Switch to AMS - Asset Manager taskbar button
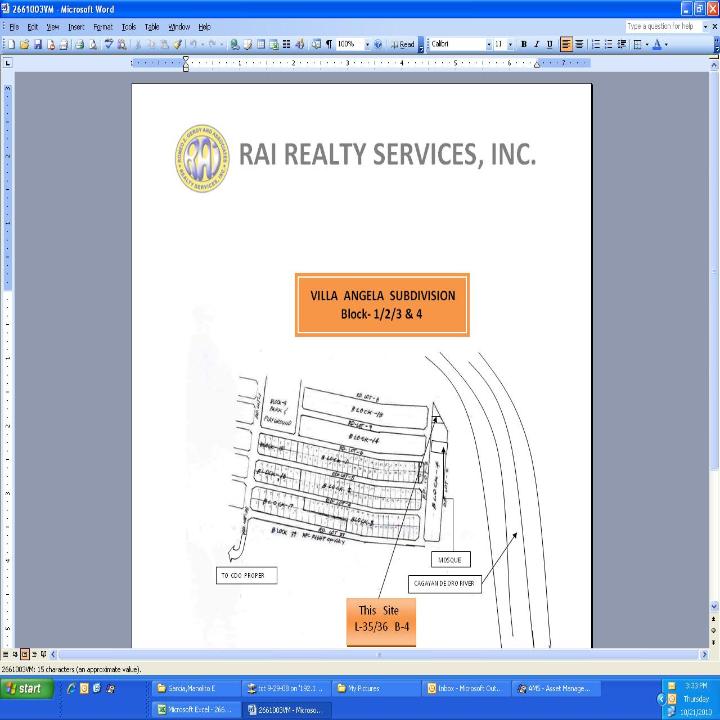Screen dimensions: 720x720 click(x=556, y=688)
